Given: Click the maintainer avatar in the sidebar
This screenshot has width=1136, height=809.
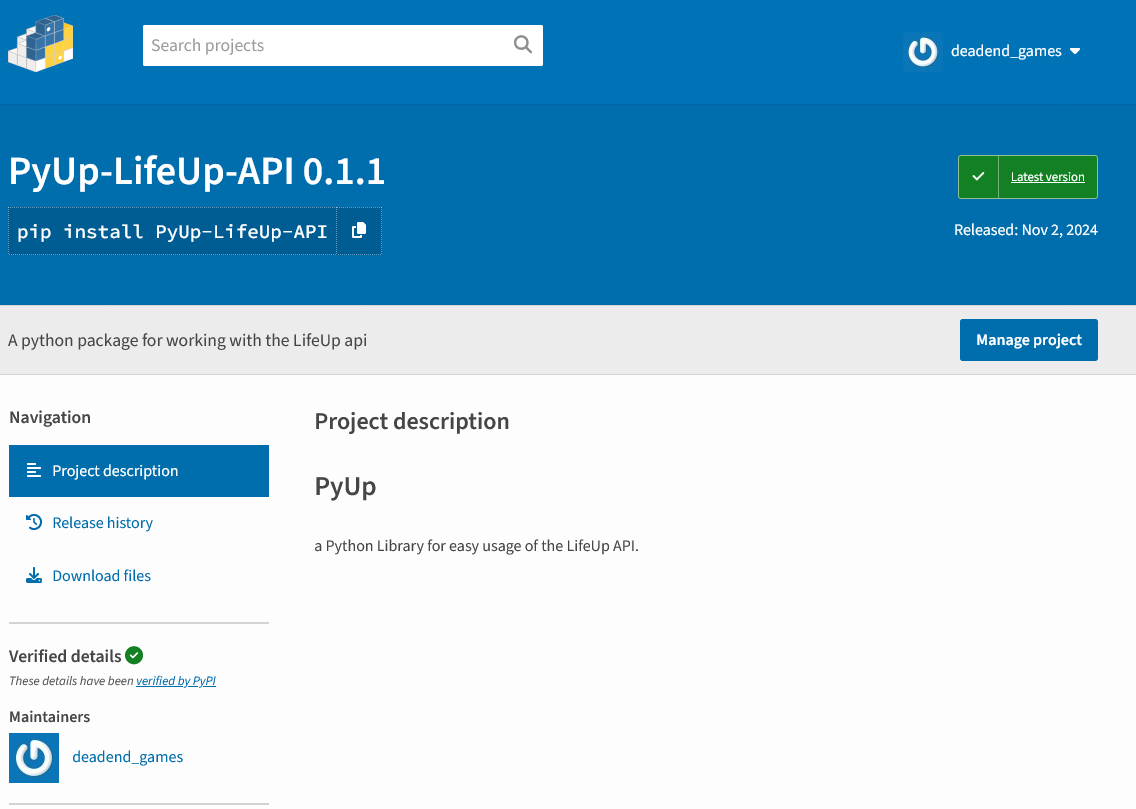Looking at the screenshot, I should pos(34,757).
